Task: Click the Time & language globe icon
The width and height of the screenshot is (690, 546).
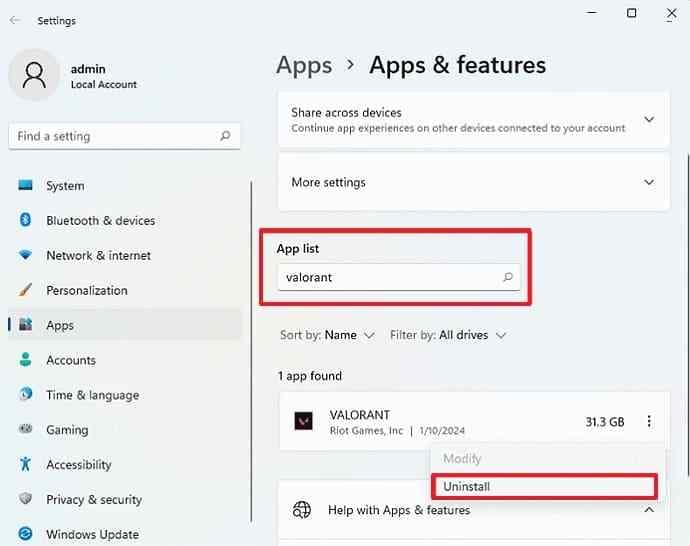Action: [x=26, y=394]
